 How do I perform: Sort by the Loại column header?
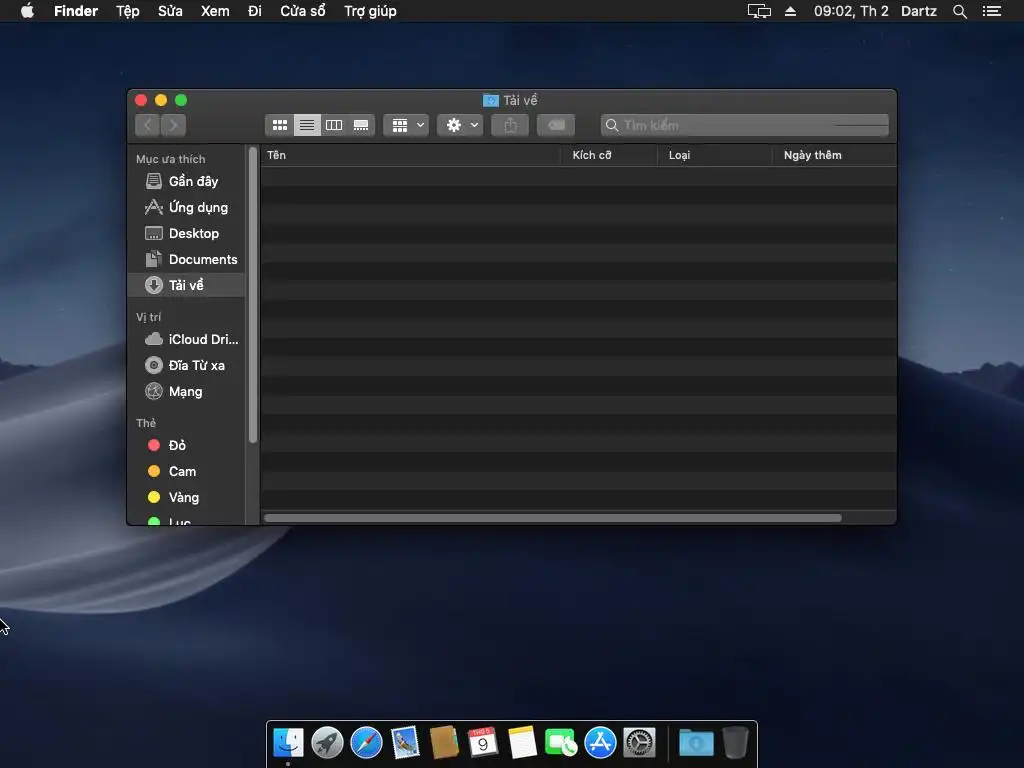(714, 155)
